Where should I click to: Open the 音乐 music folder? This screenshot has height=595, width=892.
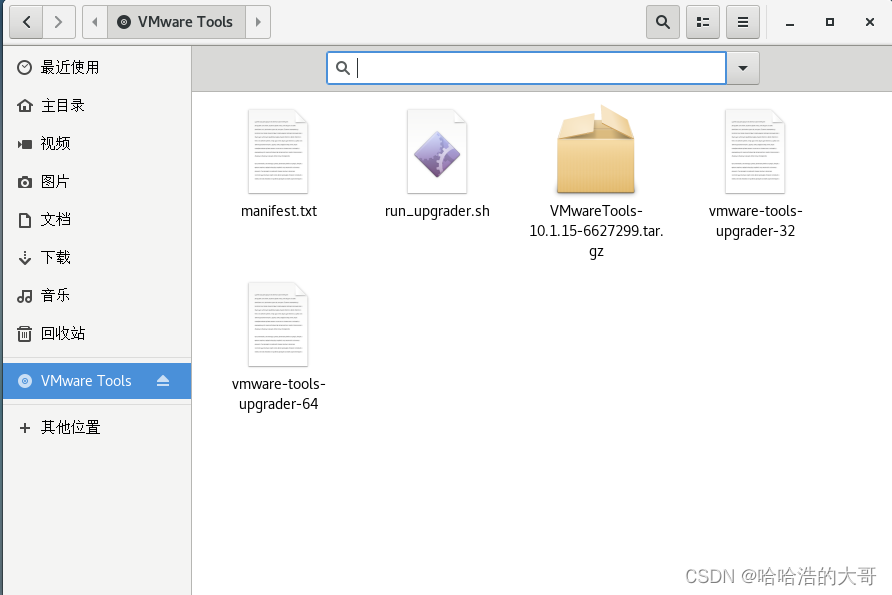click(97, 295)
